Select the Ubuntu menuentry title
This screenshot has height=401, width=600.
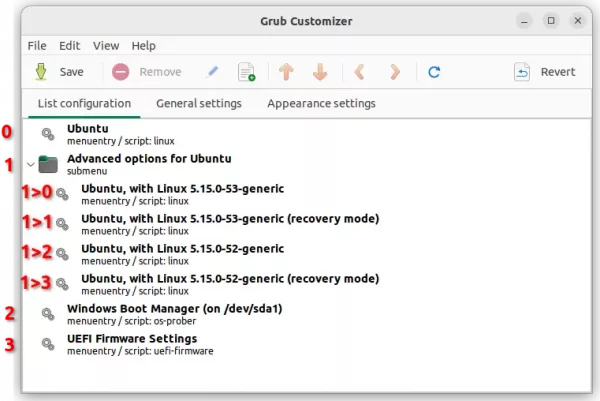88,129
